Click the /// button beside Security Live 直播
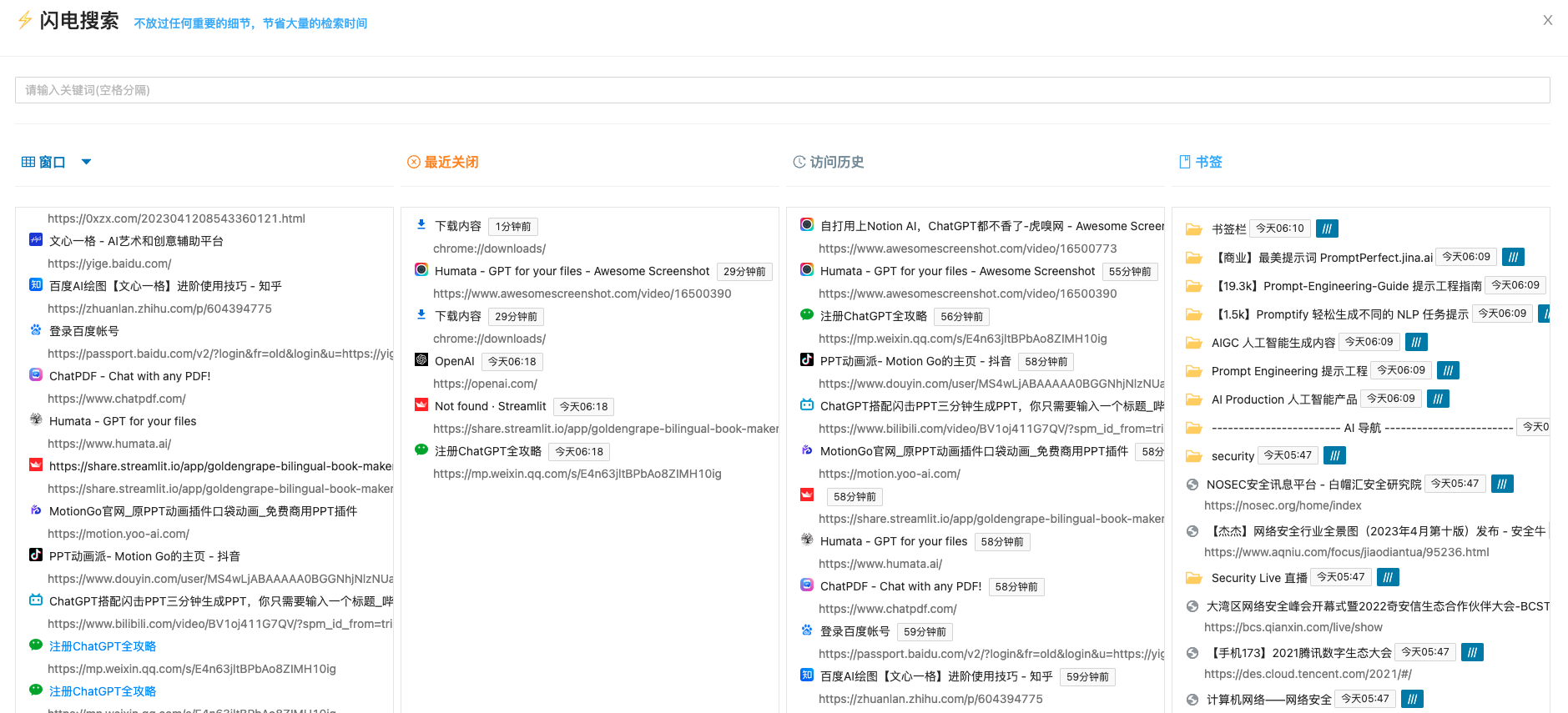The image size is (1568, 713). [1388, 577]
